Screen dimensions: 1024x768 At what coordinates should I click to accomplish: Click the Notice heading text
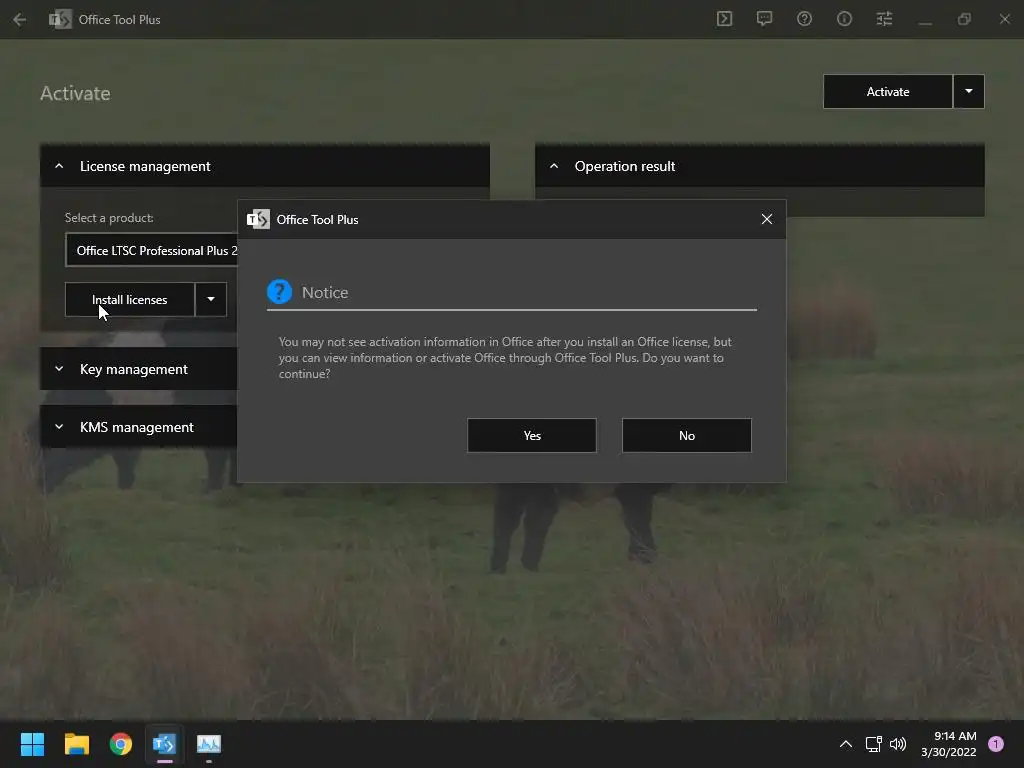(325, 293)
